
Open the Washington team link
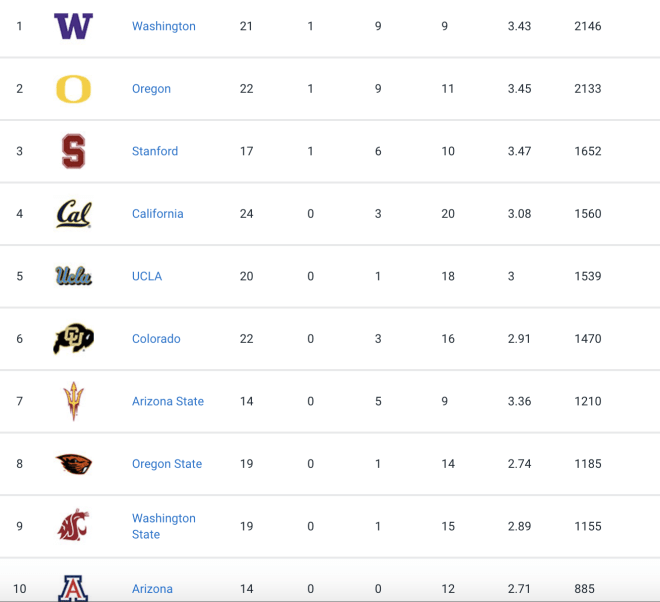pyautogui.click(x=164, y=26)
